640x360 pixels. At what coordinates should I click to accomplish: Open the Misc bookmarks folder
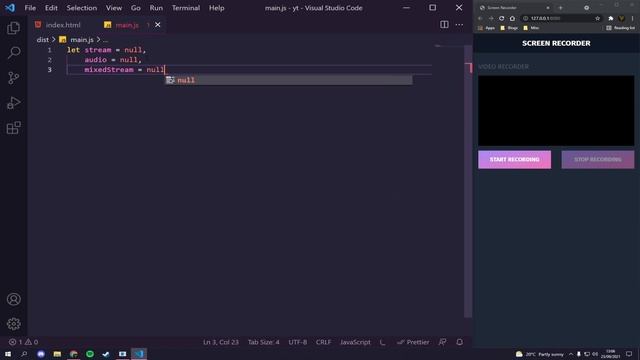pyautogui.click(x=531, y=28)
